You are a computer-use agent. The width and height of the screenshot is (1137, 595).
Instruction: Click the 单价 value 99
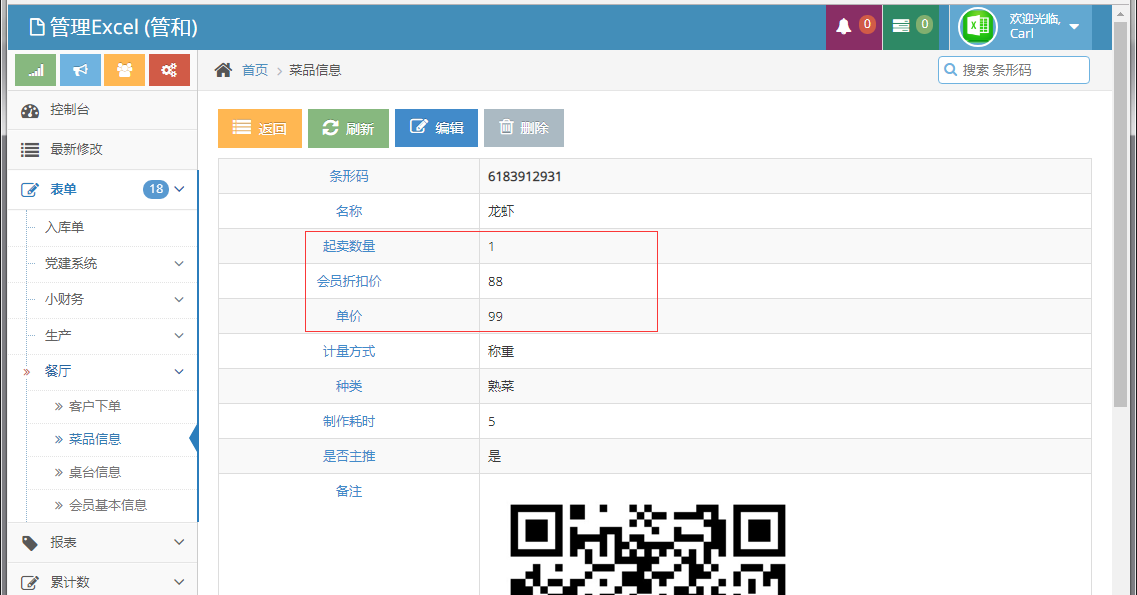pos(495,317)
